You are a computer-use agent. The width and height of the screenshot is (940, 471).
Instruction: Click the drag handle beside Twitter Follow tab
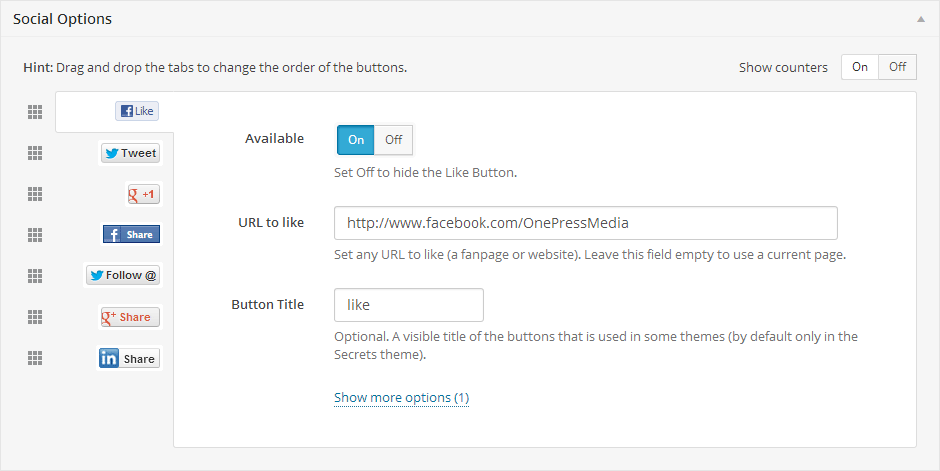35,276
